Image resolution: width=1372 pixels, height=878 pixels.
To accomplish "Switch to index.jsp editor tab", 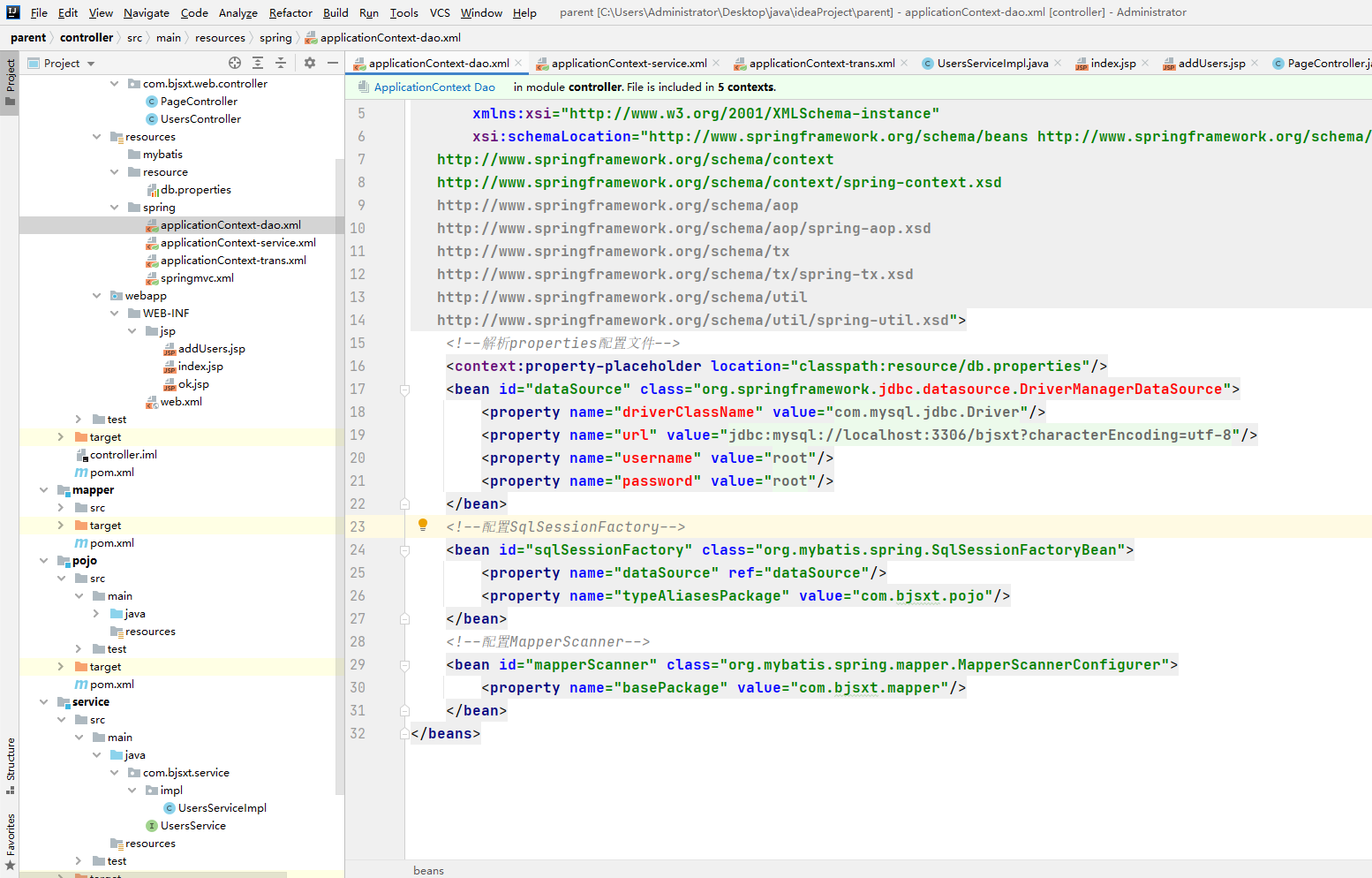I will 1112,63.
